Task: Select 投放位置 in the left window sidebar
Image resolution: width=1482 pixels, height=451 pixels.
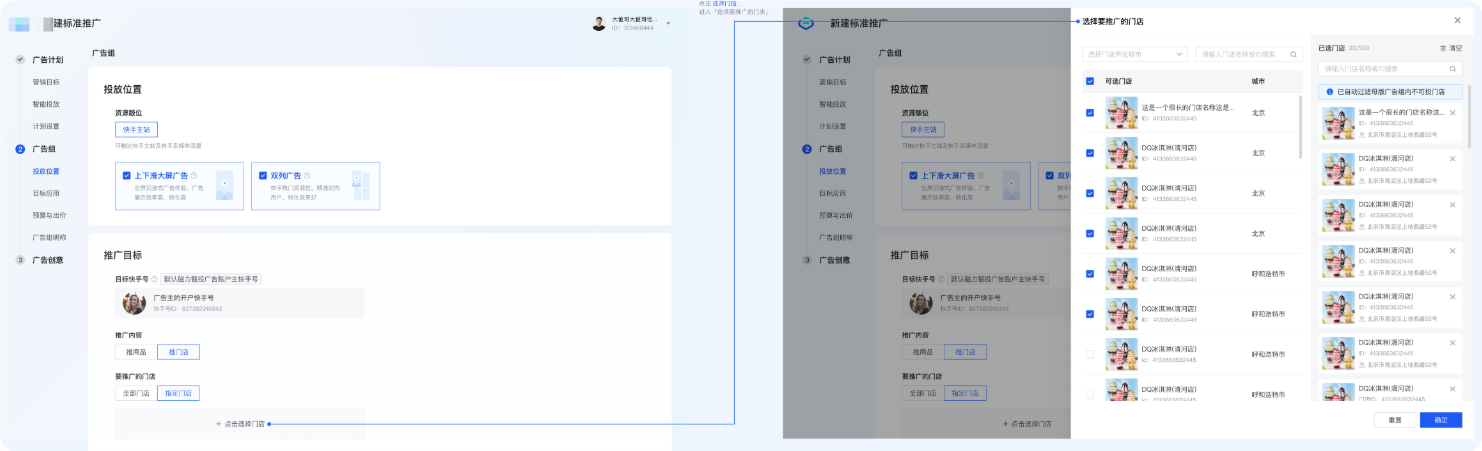Action: 46,171
